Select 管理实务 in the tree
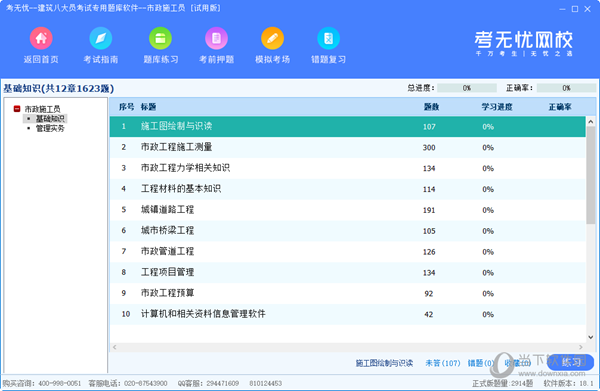 click(50, 129)
